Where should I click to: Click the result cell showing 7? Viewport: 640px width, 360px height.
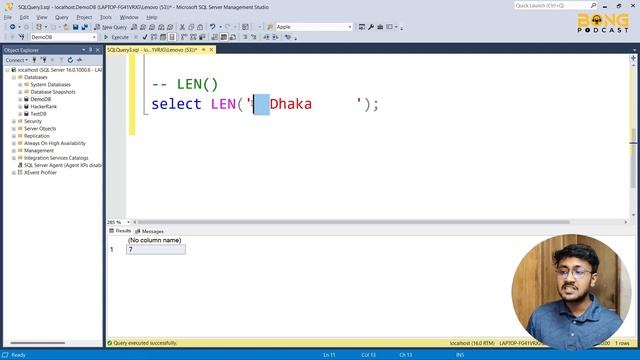click(x=156, y=249)
